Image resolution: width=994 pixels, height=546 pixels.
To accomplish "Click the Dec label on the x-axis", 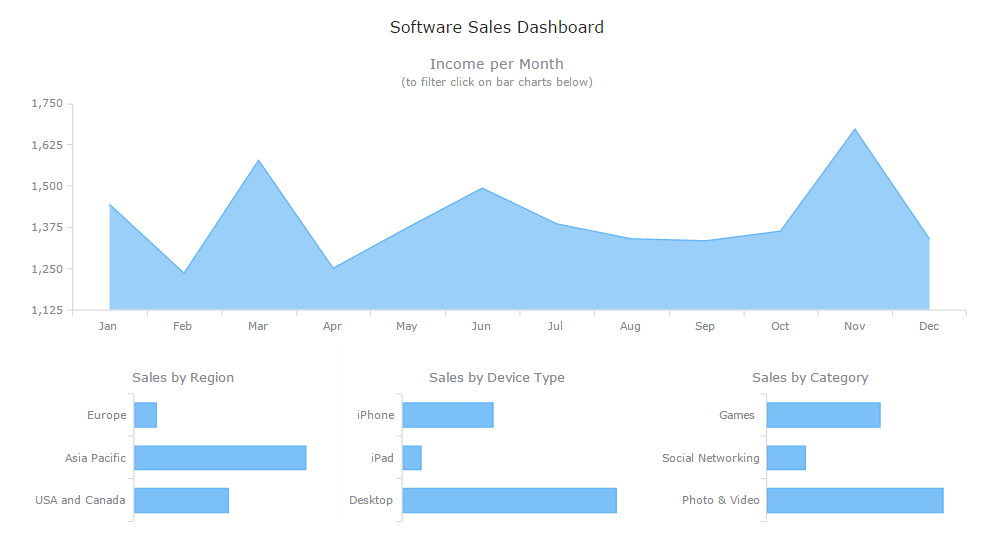I will [x=929, y=326].
